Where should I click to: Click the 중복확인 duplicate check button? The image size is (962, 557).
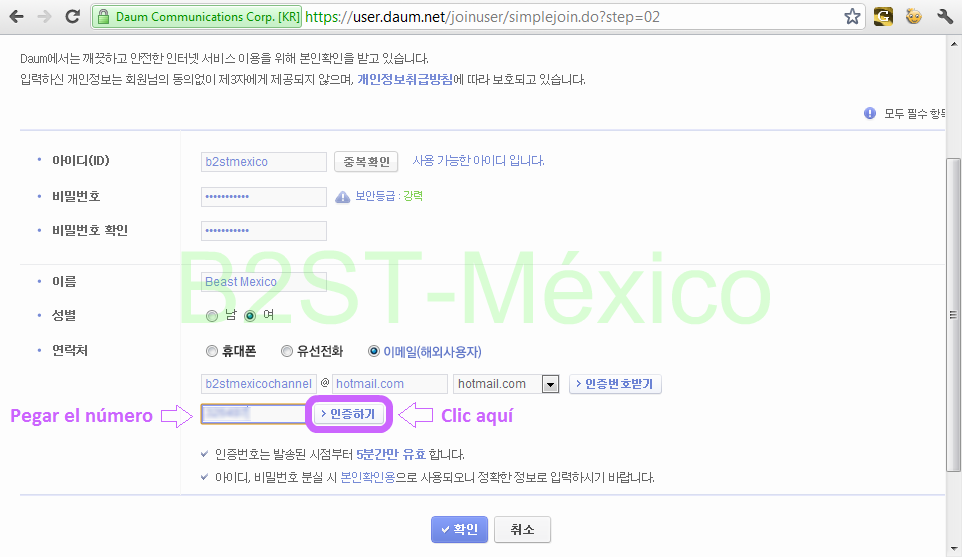366,162
